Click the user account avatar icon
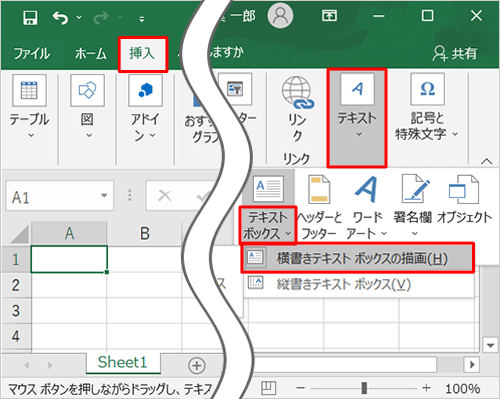The image size is (500, 399). click(280, 15)
